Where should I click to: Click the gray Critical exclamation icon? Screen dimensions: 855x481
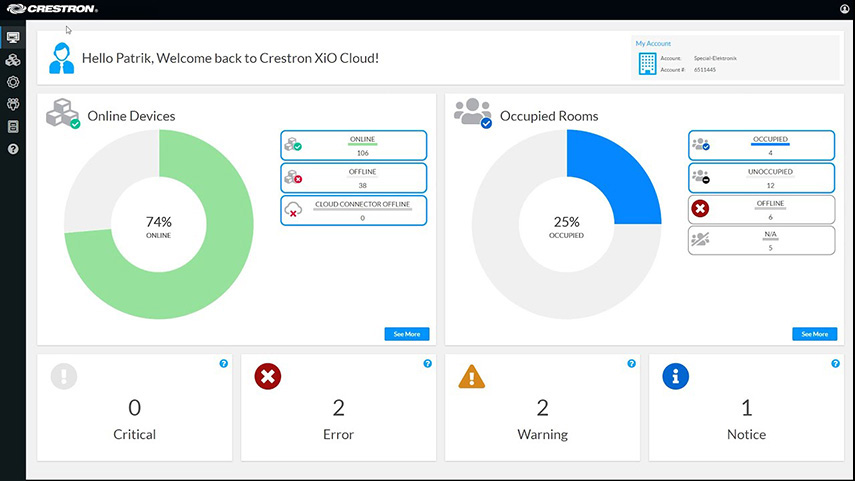pos(64,376)
